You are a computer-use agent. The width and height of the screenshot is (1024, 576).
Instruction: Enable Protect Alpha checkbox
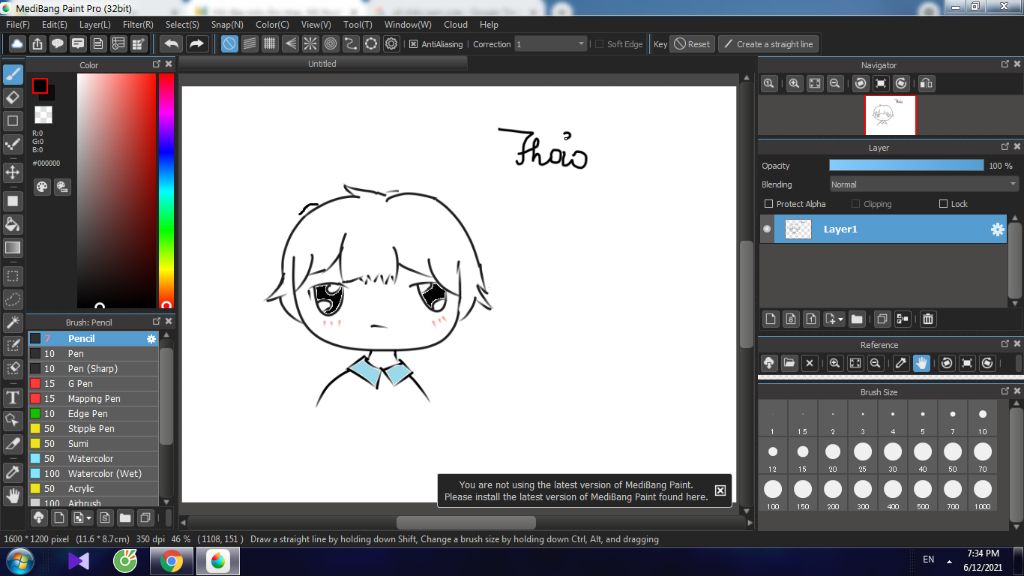769,204
